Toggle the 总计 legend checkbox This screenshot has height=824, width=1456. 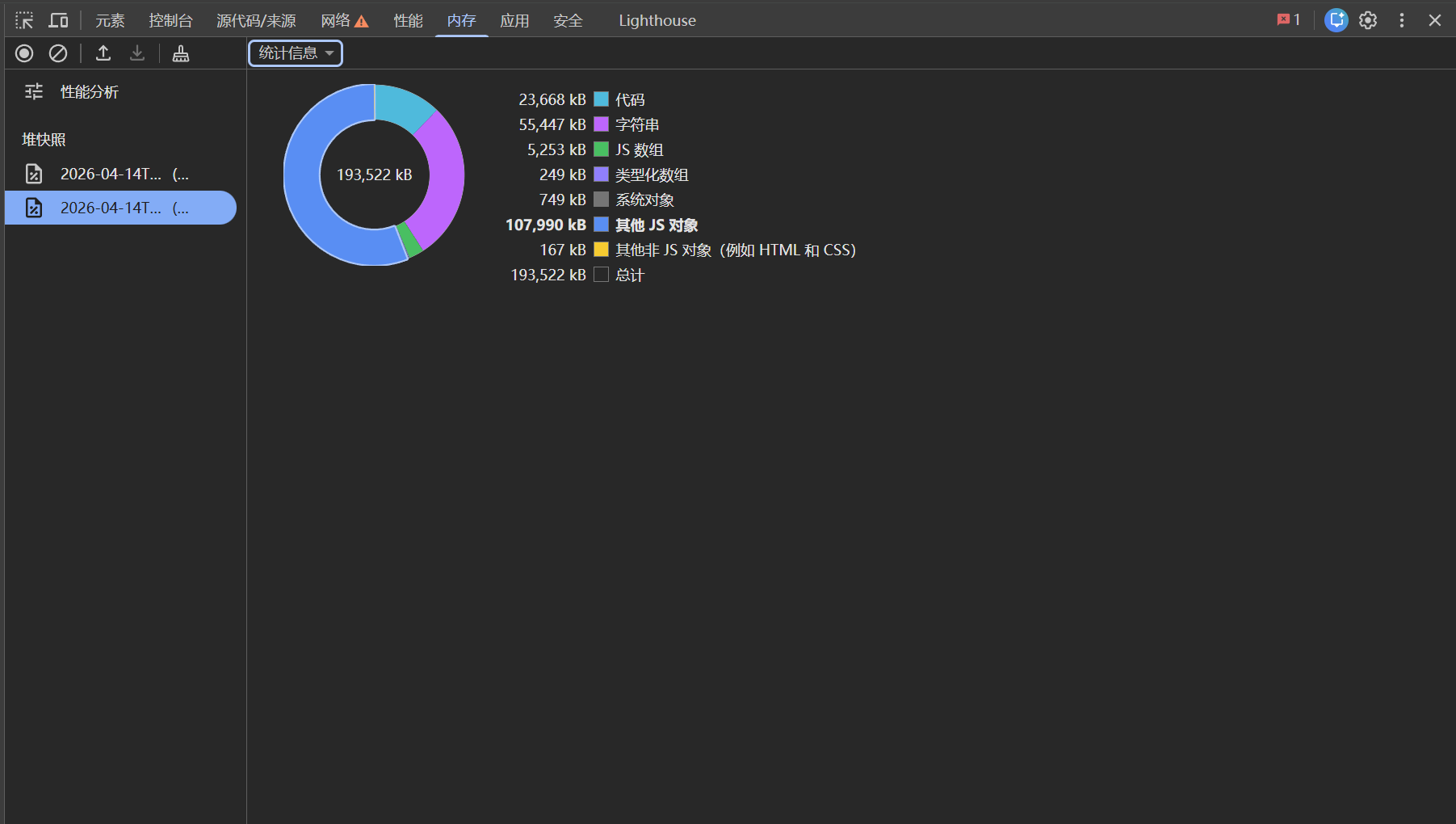(601, 275)
